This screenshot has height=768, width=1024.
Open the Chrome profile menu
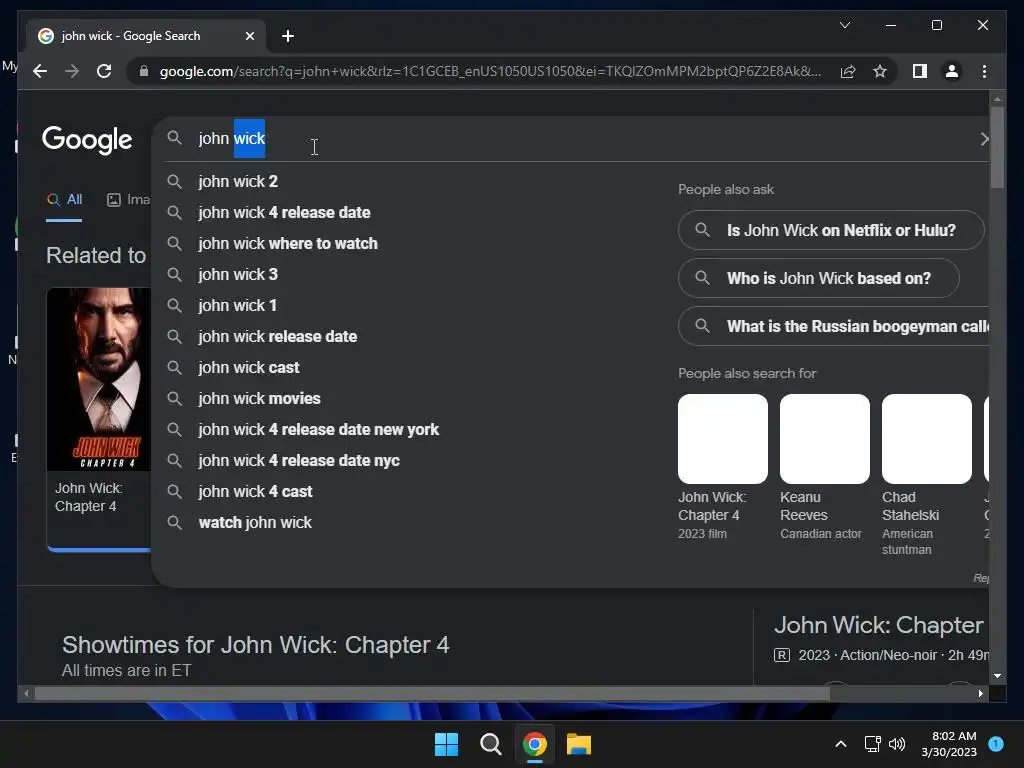click(952, 71)
